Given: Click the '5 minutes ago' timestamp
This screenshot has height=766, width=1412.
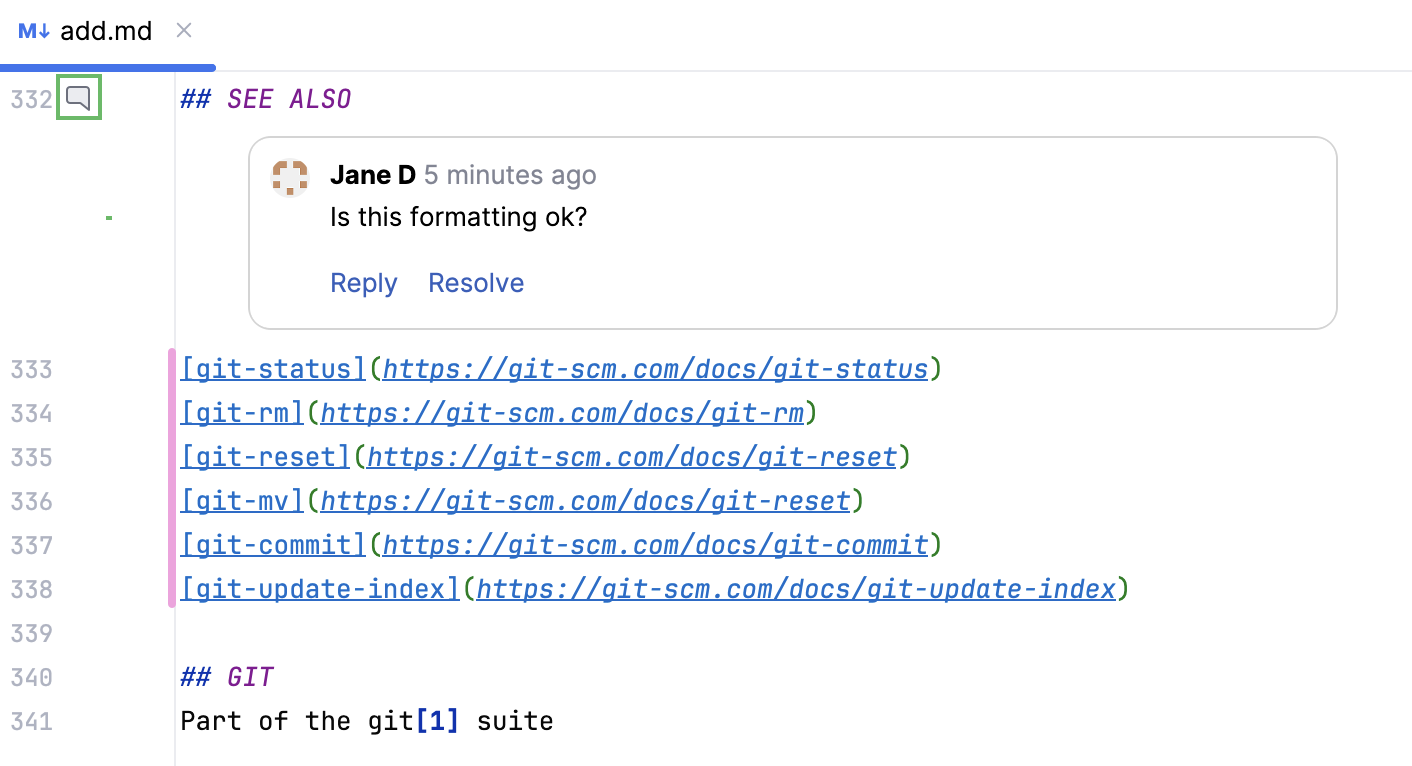Looking at the screenshot, I should [509, 174].
